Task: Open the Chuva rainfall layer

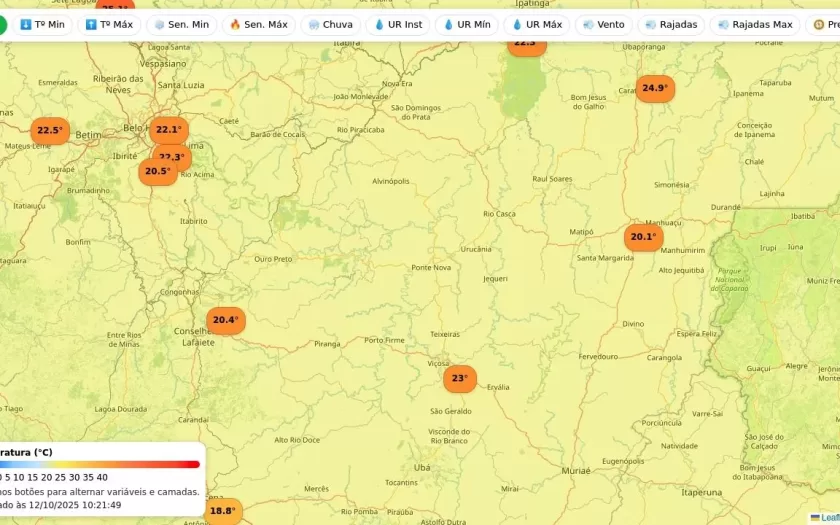Action: point(330,25)
